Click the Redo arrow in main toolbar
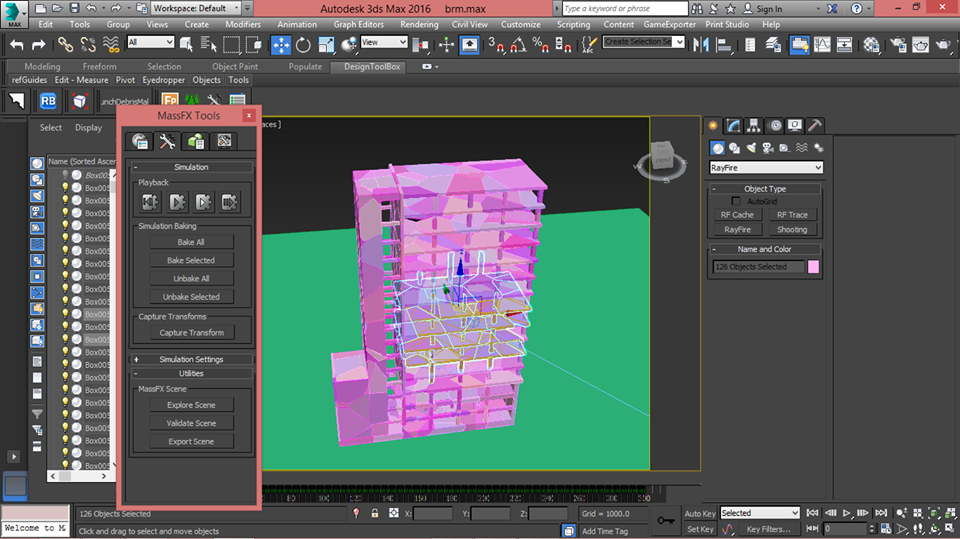This screenshot has height=539, width=960. coord(39,45)
